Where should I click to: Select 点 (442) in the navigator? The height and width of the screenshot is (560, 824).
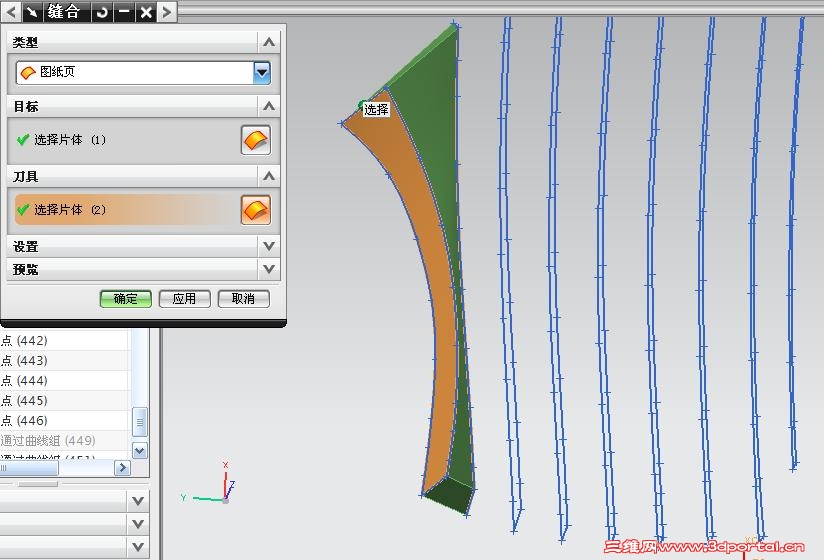(x=63, y=340)
